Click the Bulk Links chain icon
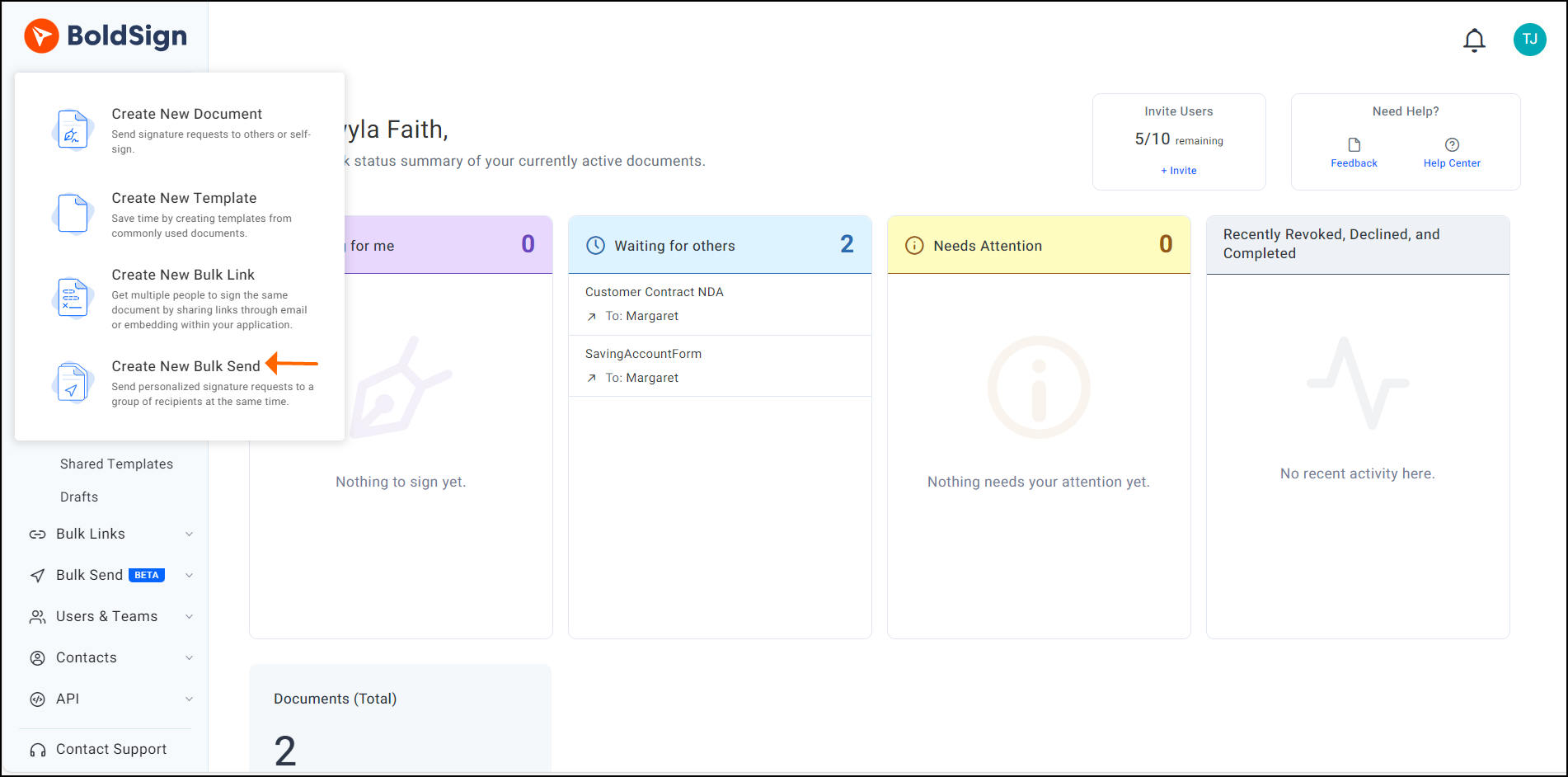 point(37,534)
